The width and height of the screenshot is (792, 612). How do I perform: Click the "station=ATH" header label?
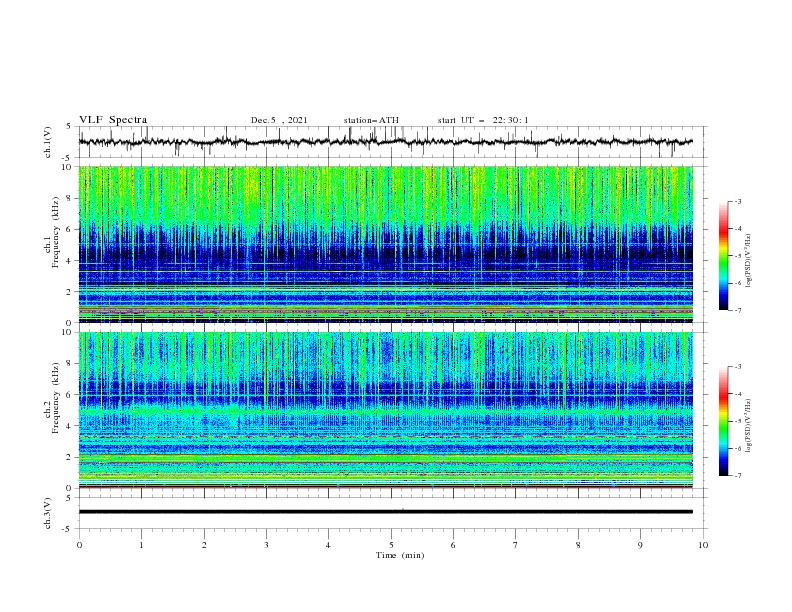[x=371, y=120]
